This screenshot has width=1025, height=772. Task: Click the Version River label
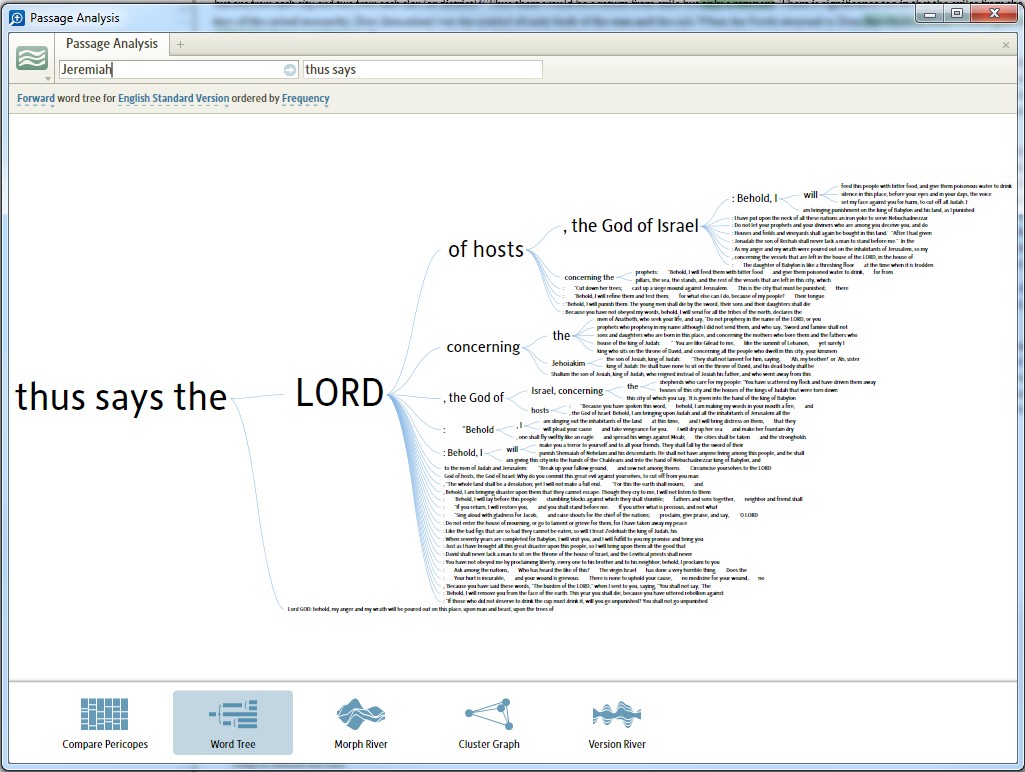(x=616, y=744)
